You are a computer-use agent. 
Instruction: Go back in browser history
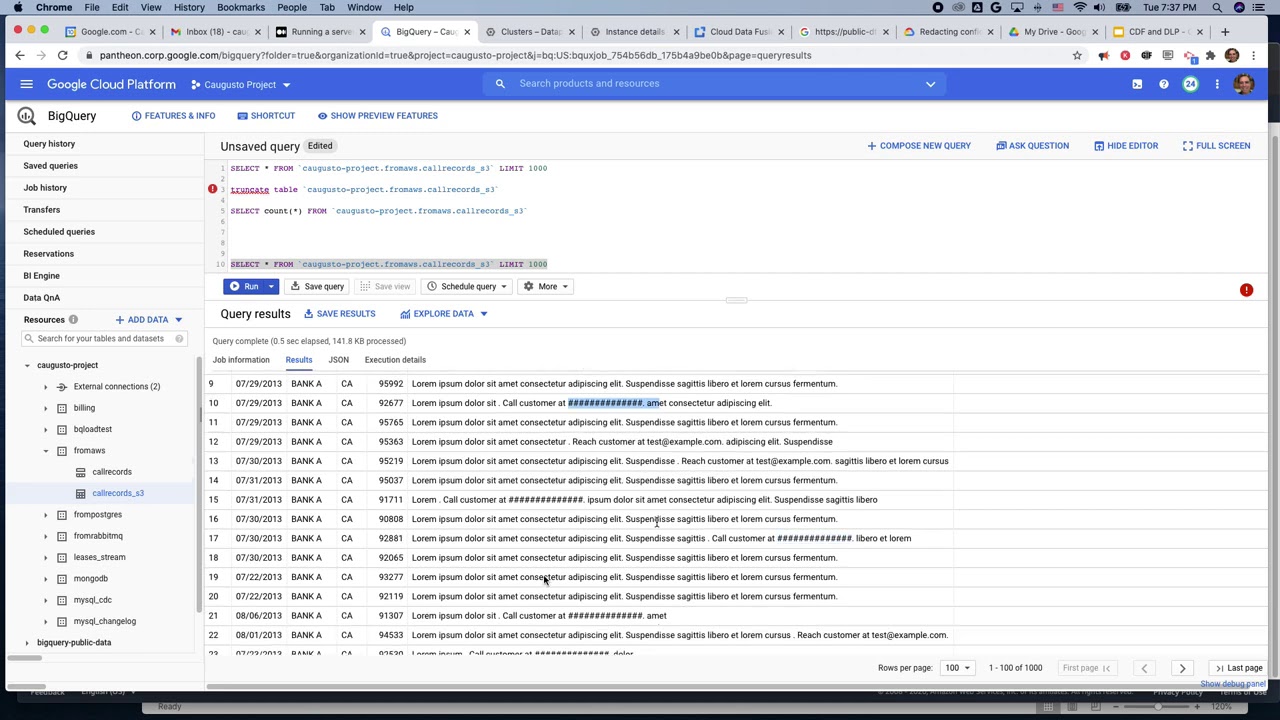coord(20,56)
